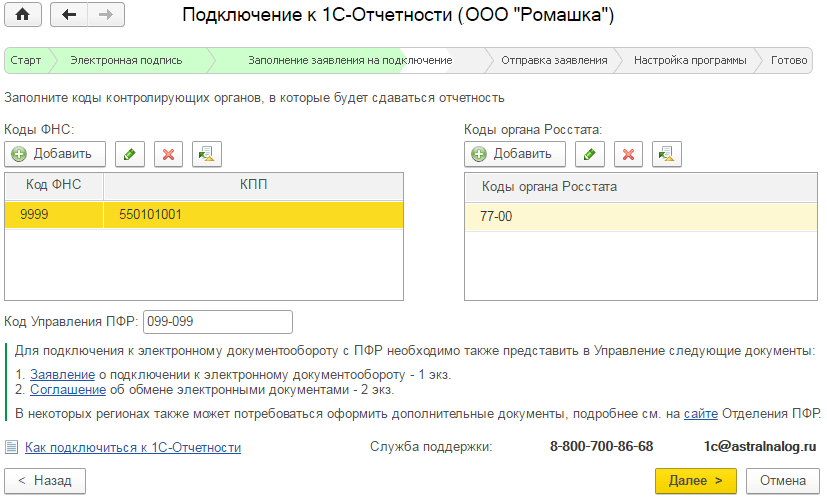Open the 'Соглашение' document link
Viewport: 827px width, 499px height.
click(x=53, y=390)
